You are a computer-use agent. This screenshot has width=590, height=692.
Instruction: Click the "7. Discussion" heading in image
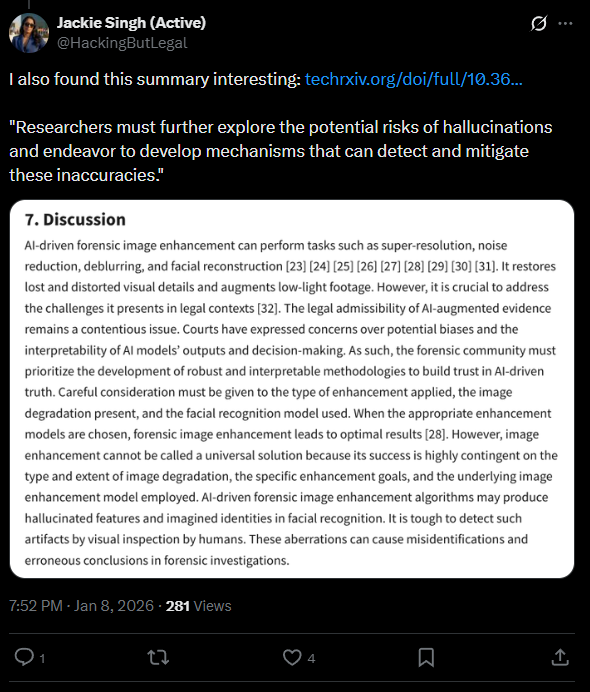[x=75, y=220]
